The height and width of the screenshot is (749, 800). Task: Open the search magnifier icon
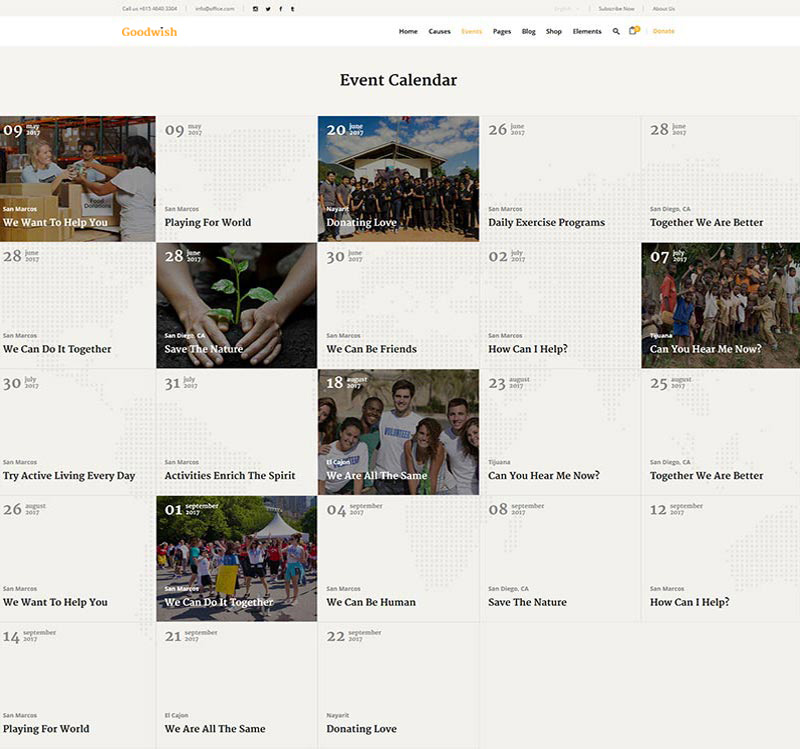tap(616, 31)
